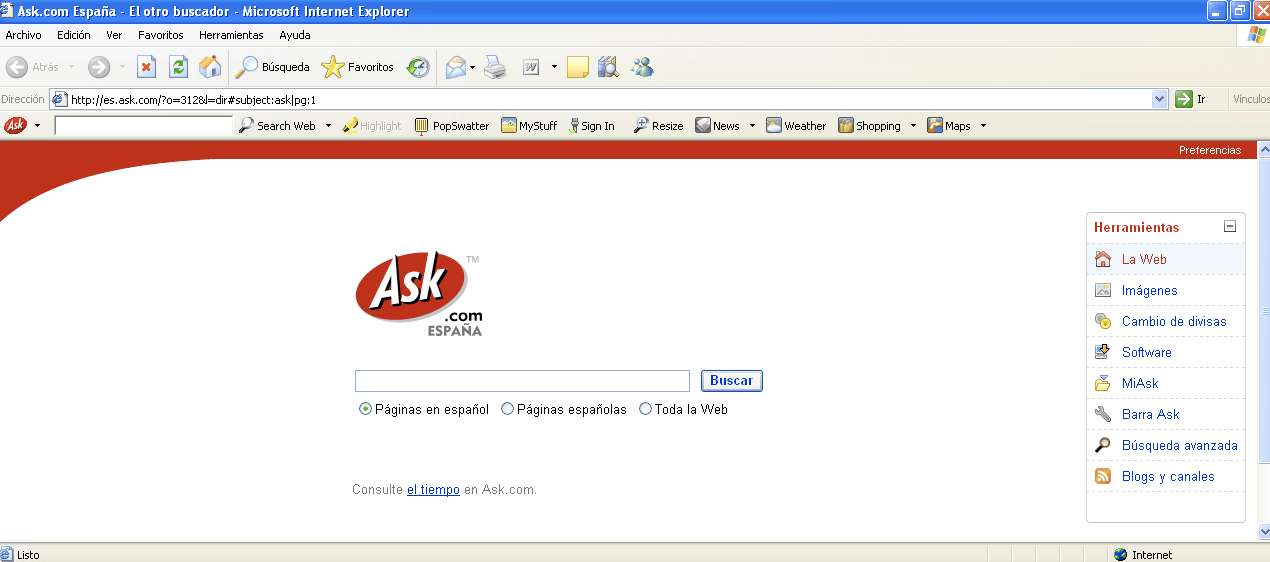This screenshot has height=562, width=1270.
Task: Open the Shopping dropdown arrow
Action: pos(913,126)
